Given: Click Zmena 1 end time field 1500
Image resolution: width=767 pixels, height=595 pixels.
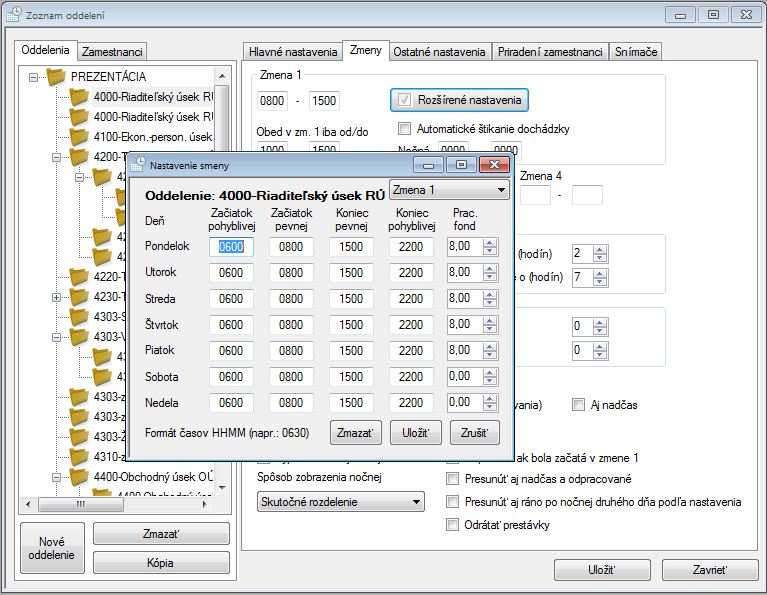Looking at the screenshot, I should [x=324, y=101].
